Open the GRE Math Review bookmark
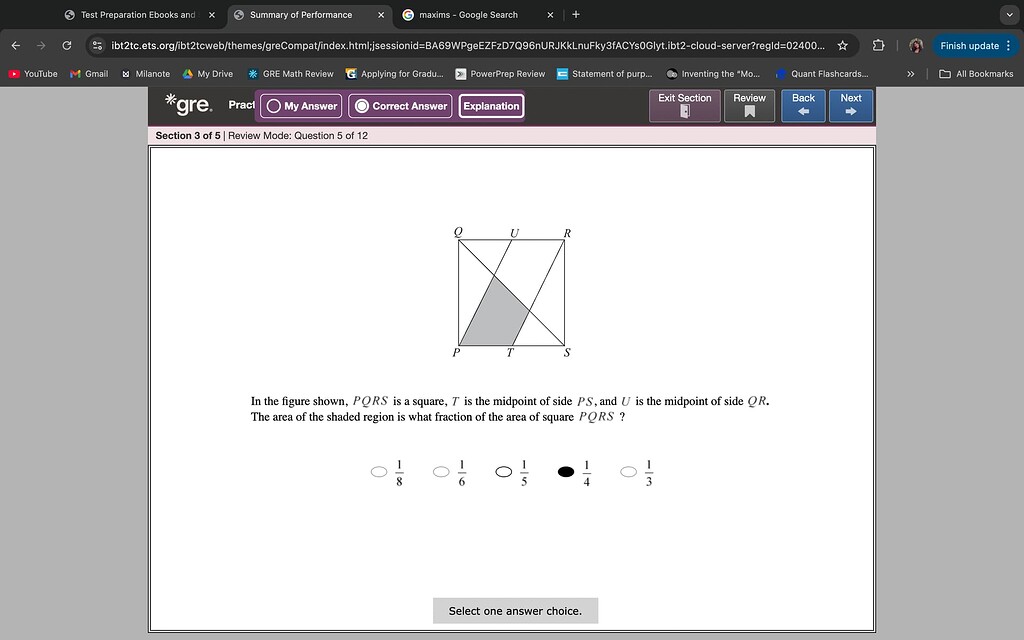The width and height of the screenshot is (1024, 640). coord(290,73)
